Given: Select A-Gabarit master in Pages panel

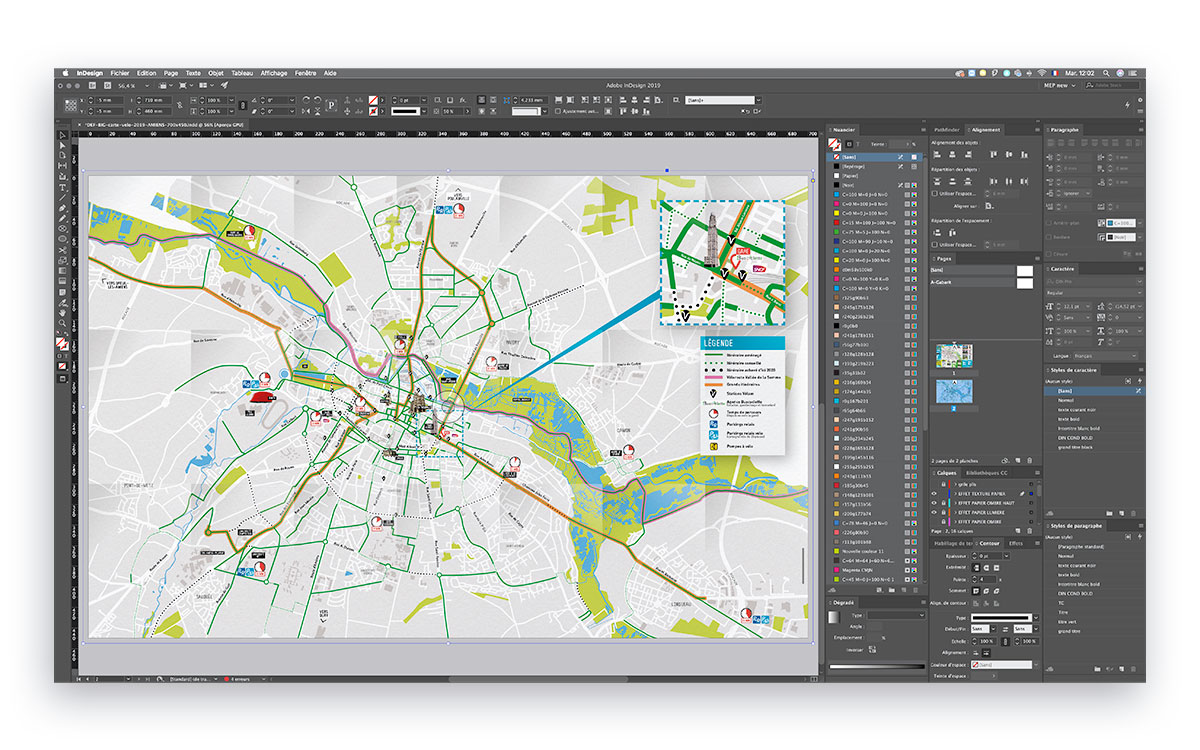Looking at the screenshot, I should tap(981, 283).
